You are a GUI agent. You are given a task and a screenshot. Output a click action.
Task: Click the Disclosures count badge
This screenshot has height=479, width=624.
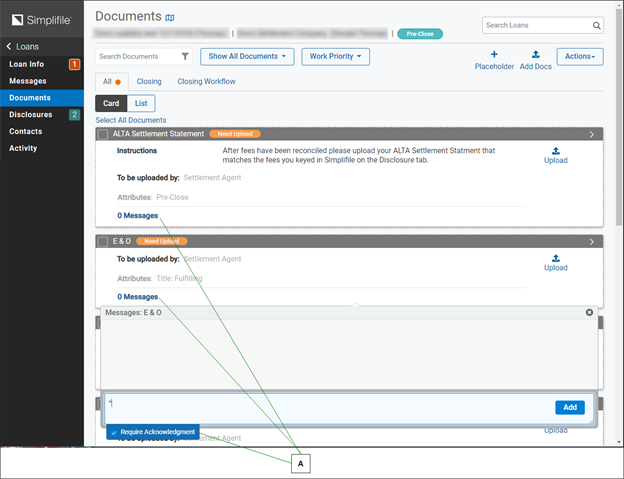[x=74, y=115]
